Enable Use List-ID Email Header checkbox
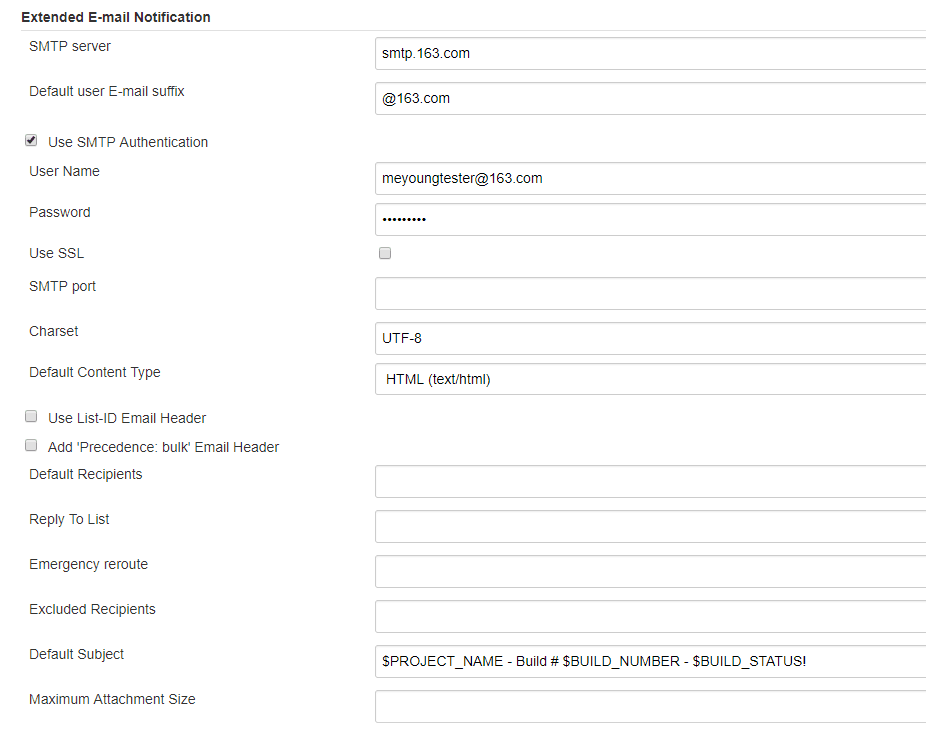Viewport: 926px width, 731px height. 31,417
